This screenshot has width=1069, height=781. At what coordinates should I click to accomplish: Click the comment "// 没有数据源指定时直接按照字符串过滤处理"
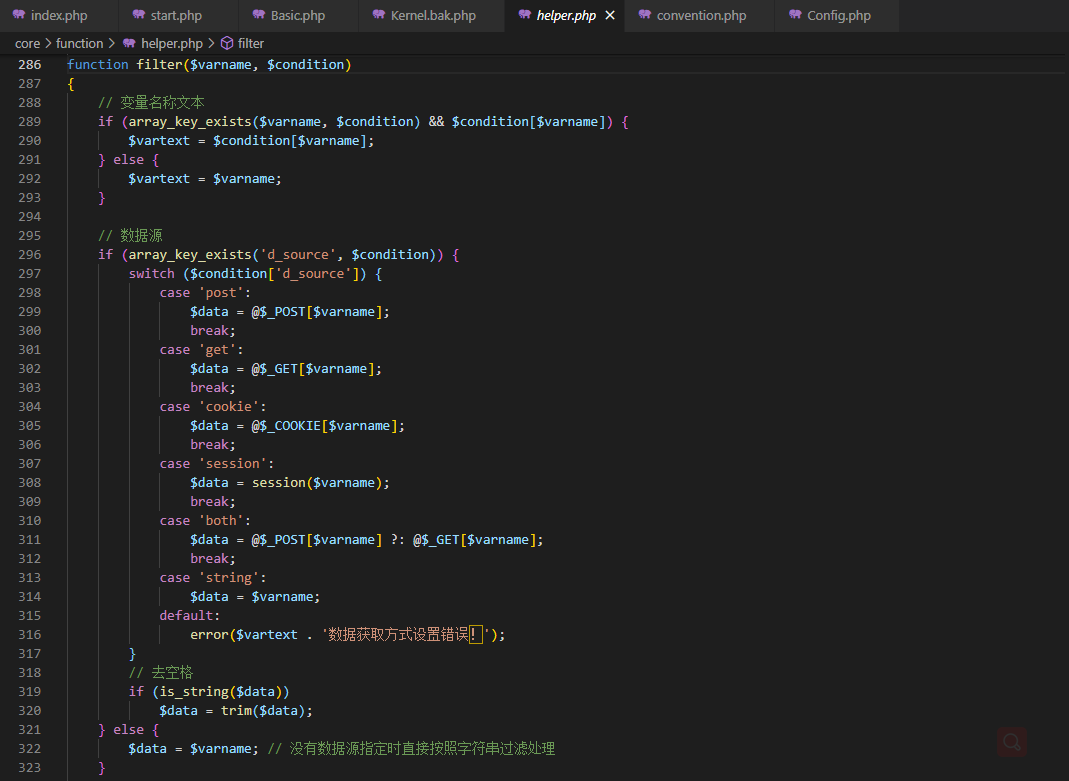(x=411, y=749)
